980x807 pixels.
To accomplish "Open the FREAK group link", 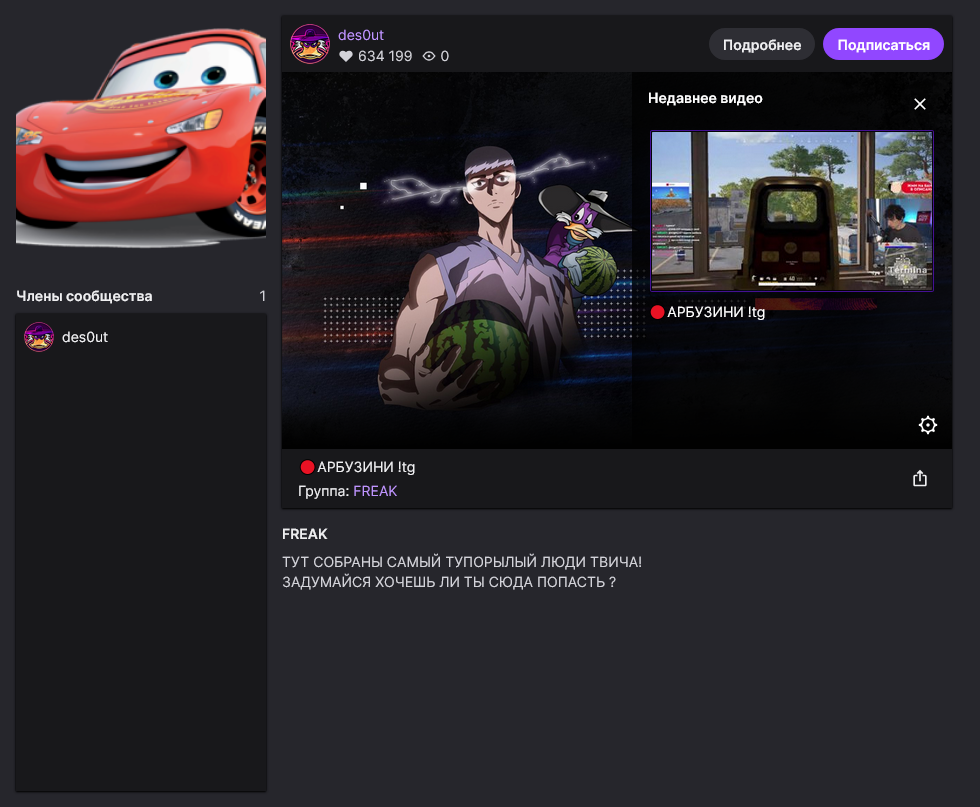I will click(x=375, y=491).
